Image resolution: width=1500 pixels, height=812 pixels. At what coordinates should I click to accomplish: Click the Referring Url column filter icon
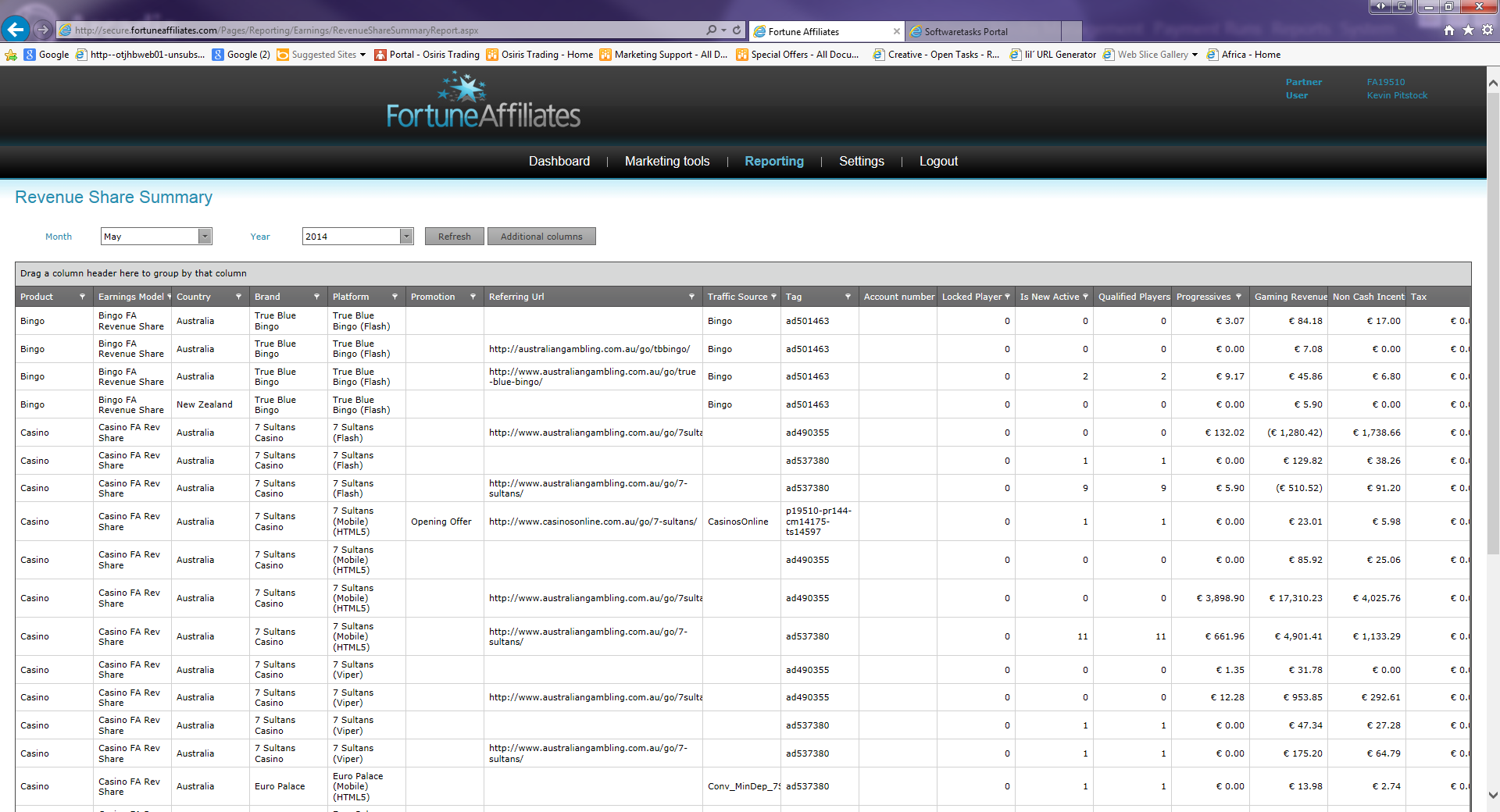point(691,297)
